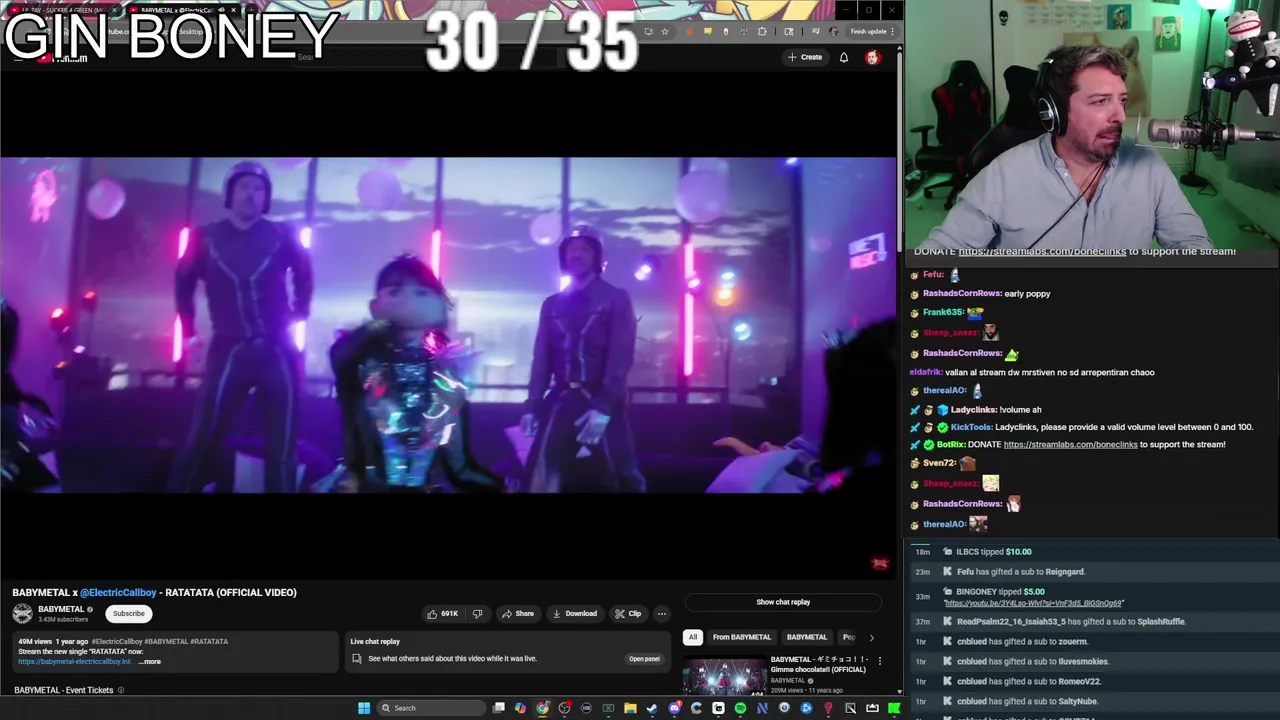1280x720 pixels.
Task: Open Copilot from taskbar
Action: pyautogui.click(x=520, y=708)
